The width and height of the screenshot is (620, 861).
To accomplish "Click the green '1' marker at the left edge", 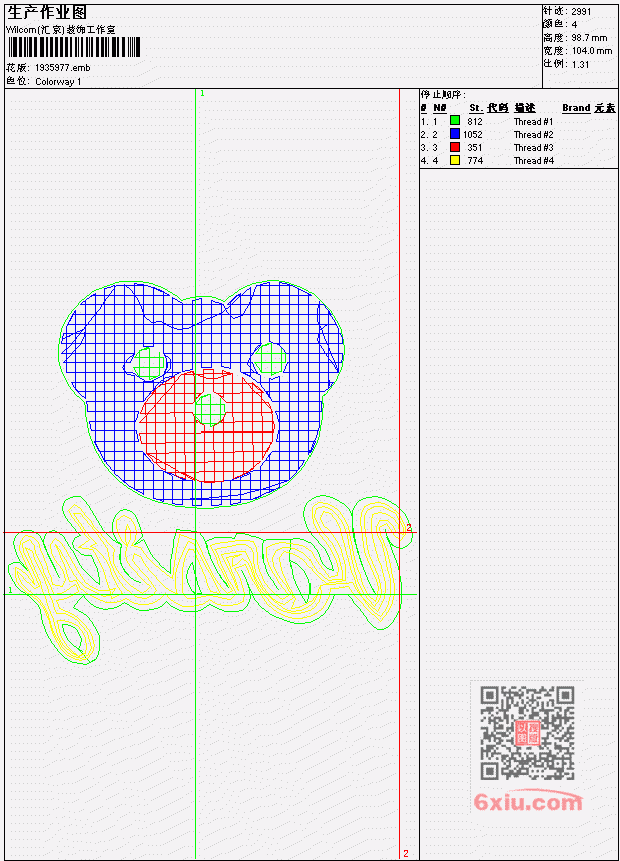I will coord(10,590).
